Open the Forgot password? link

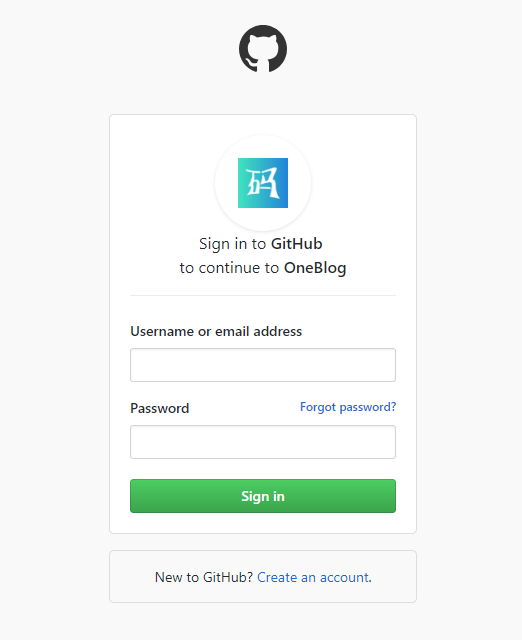pyautogui.click(x=348, y=407)
